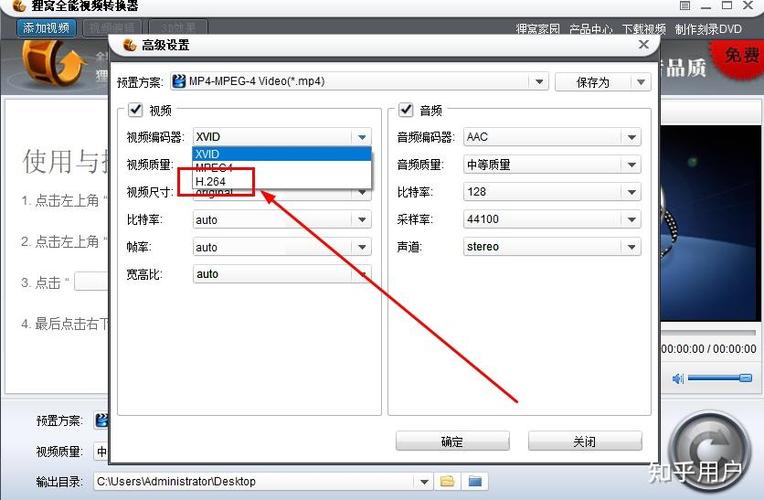The height and width of the screenshot is (500, 764).
Task: Click the round convert start button
Action: (709, 451)
